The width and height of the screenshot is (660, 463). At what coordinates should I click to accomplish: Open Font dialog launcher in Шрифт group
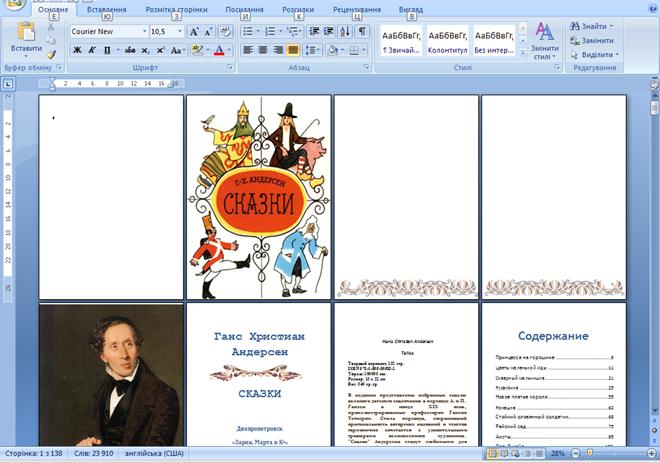[230, 67]
